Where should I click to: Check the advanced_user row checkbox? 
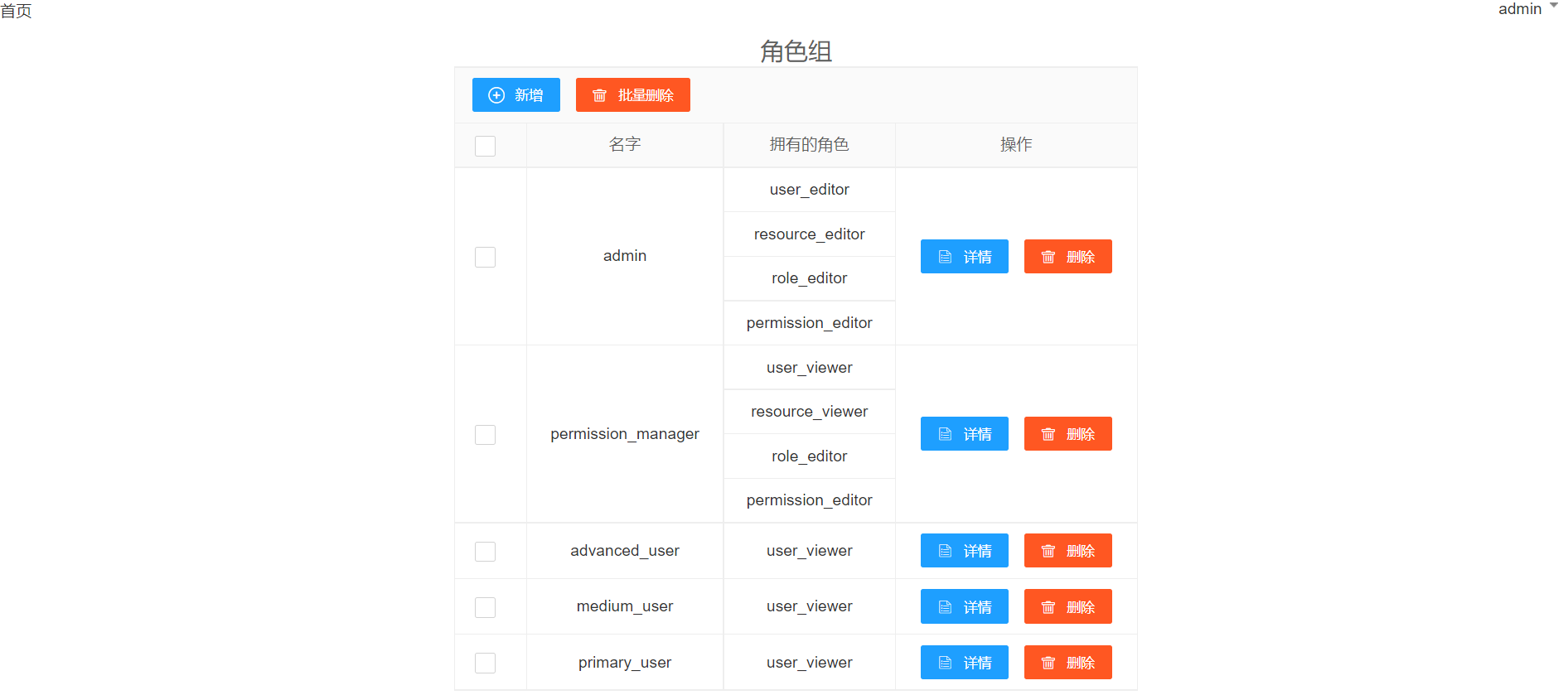coord(485,552)
